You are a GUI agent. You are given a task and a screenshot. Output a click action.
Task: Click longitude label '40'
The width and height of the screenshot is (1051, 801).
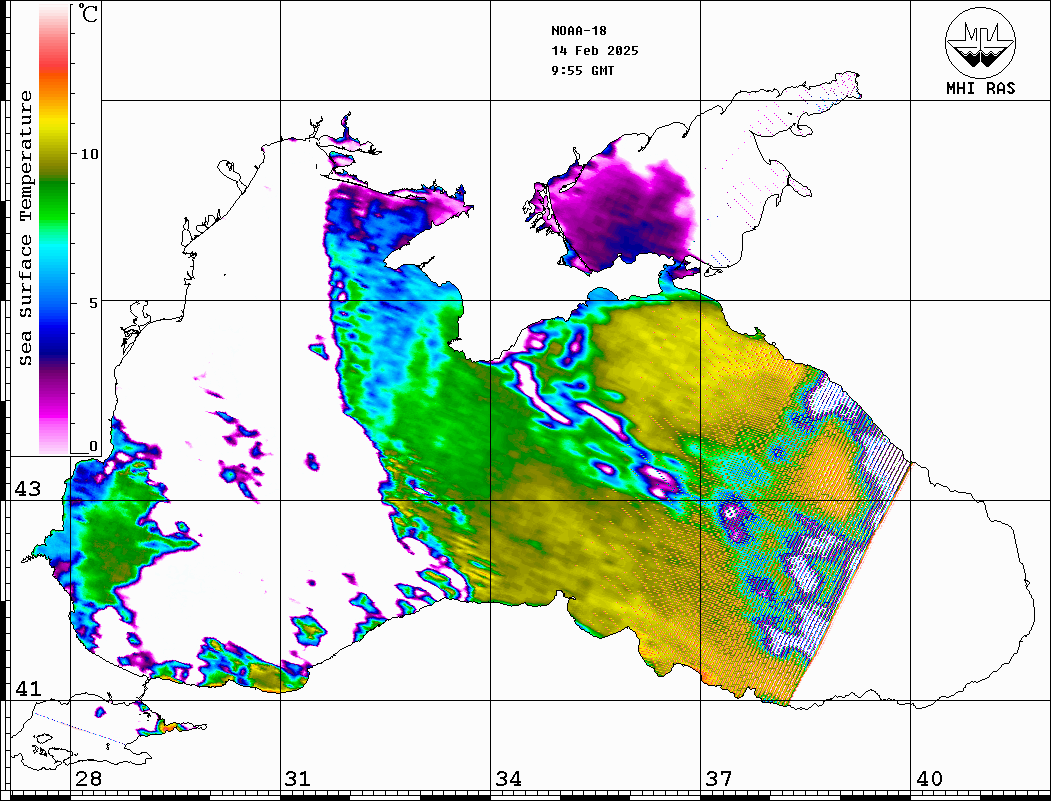click(x=929, y=779)
